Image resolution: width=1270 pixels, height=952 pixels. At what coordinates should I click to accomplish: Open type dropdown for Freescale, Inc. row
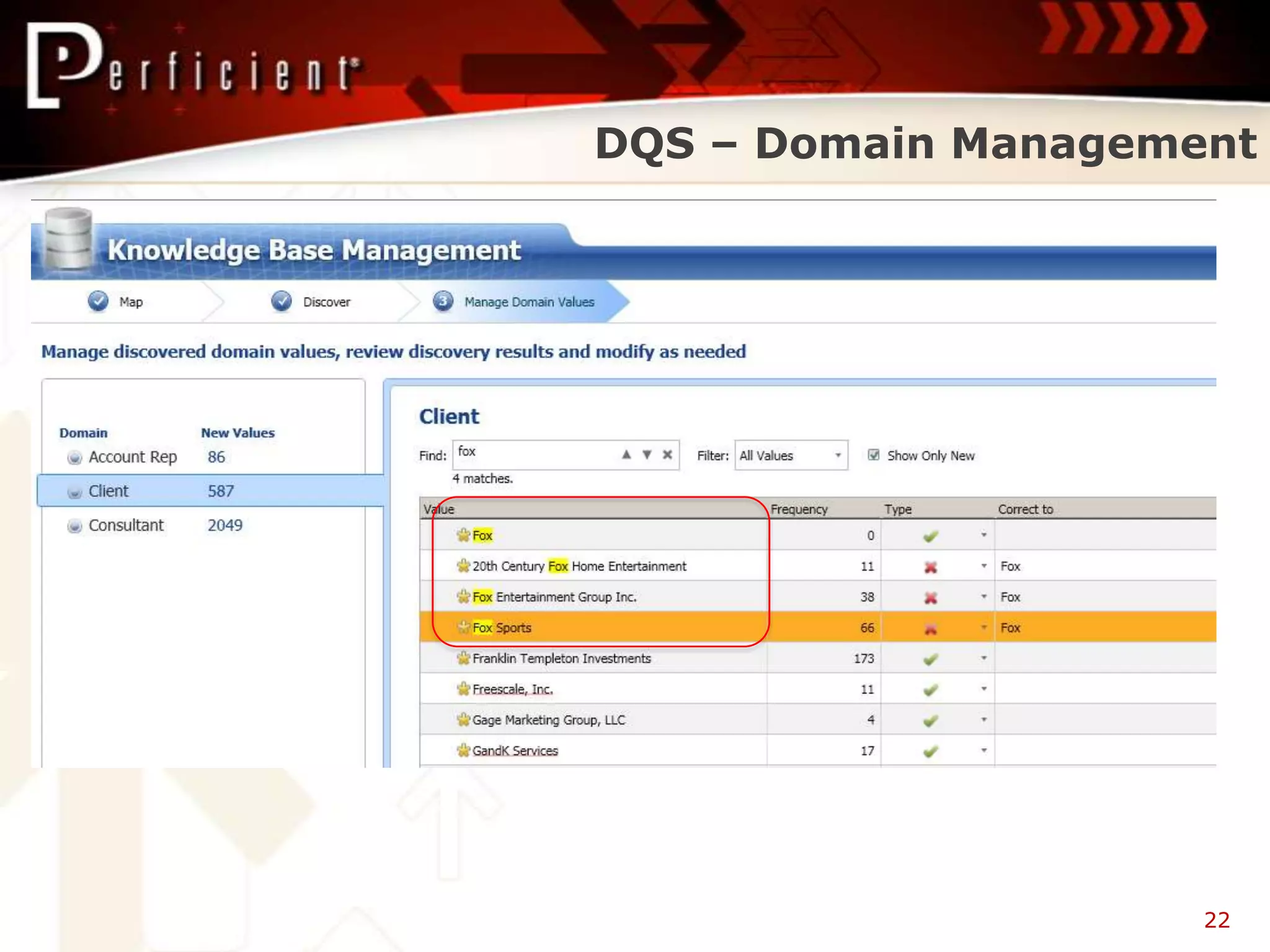tap(984, 689)
